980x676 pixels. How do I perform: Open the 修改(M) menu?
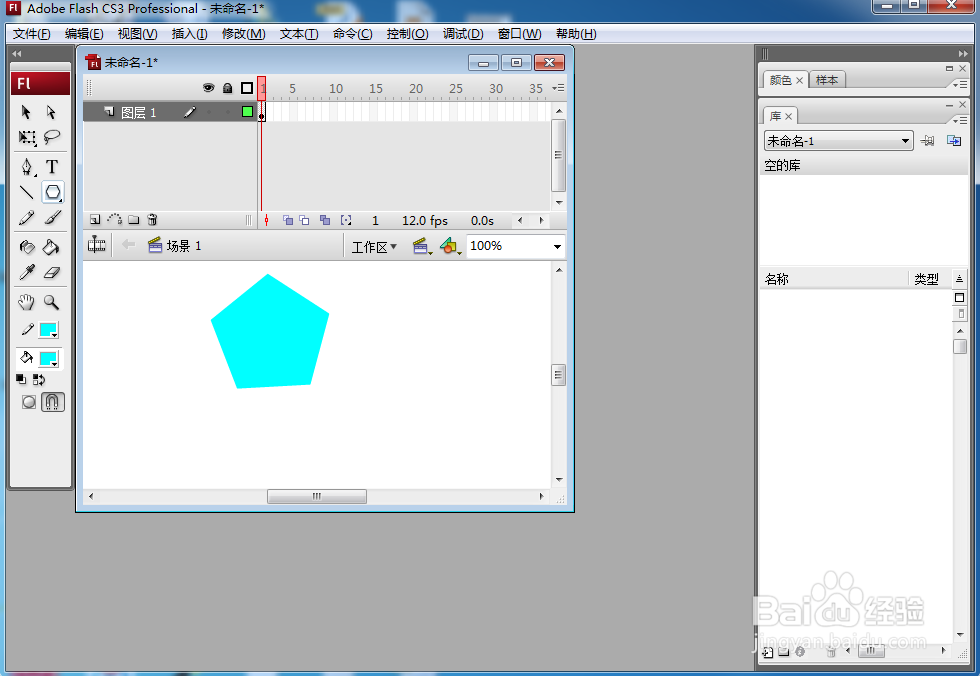point(244,34)
